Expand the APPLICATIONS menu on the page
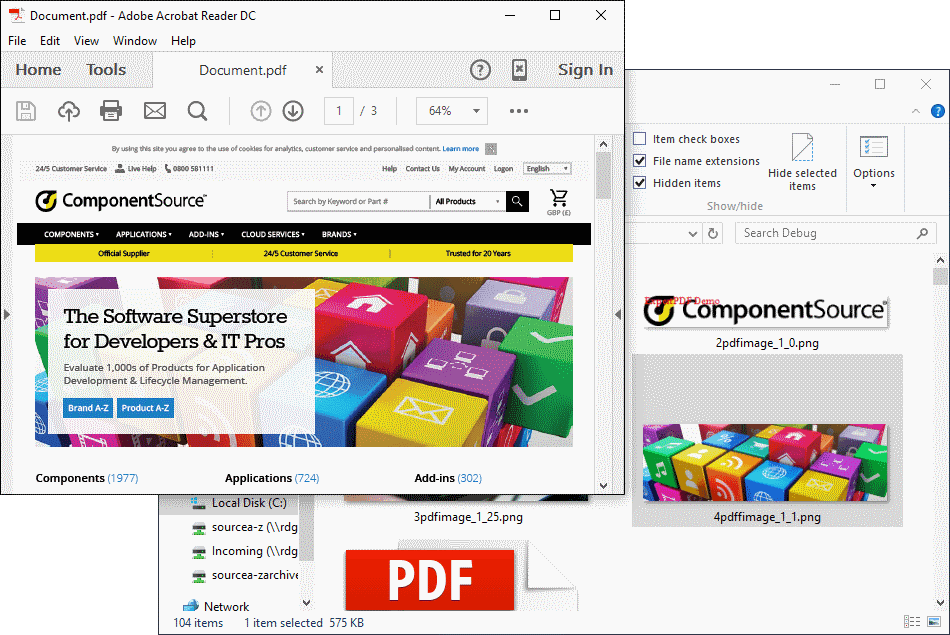Screen dimensions: 950x635 [x=144, y=234]
